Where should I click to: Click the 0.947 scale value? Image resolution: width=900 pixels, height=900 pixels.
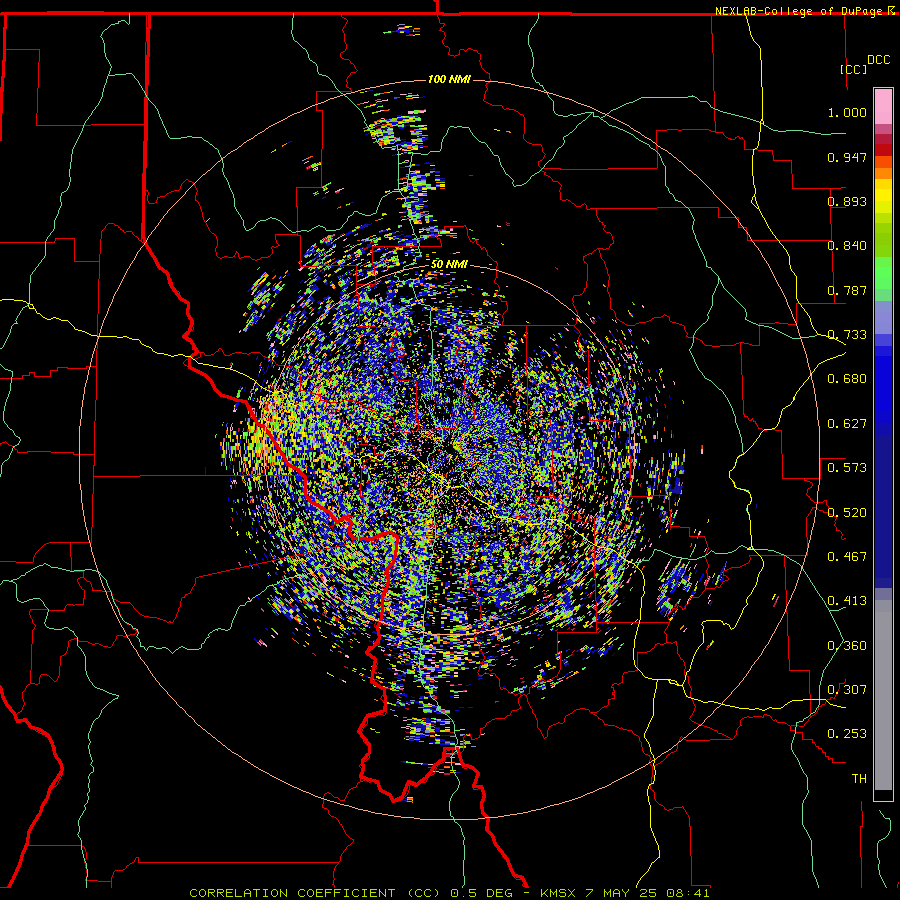[x=847, y=157]
